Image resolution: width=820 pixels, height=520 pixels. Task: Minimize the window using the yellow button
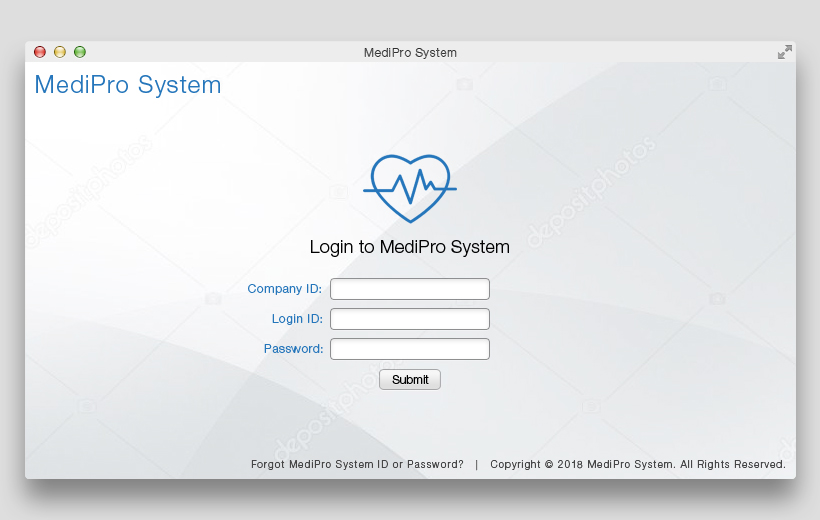click(60, 52)
